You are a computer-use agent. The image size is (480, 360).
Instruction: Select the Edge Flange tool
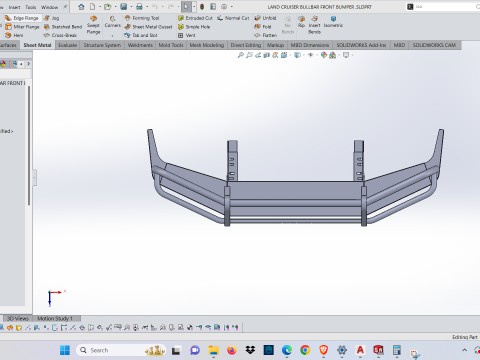click(x=22, y=18)
